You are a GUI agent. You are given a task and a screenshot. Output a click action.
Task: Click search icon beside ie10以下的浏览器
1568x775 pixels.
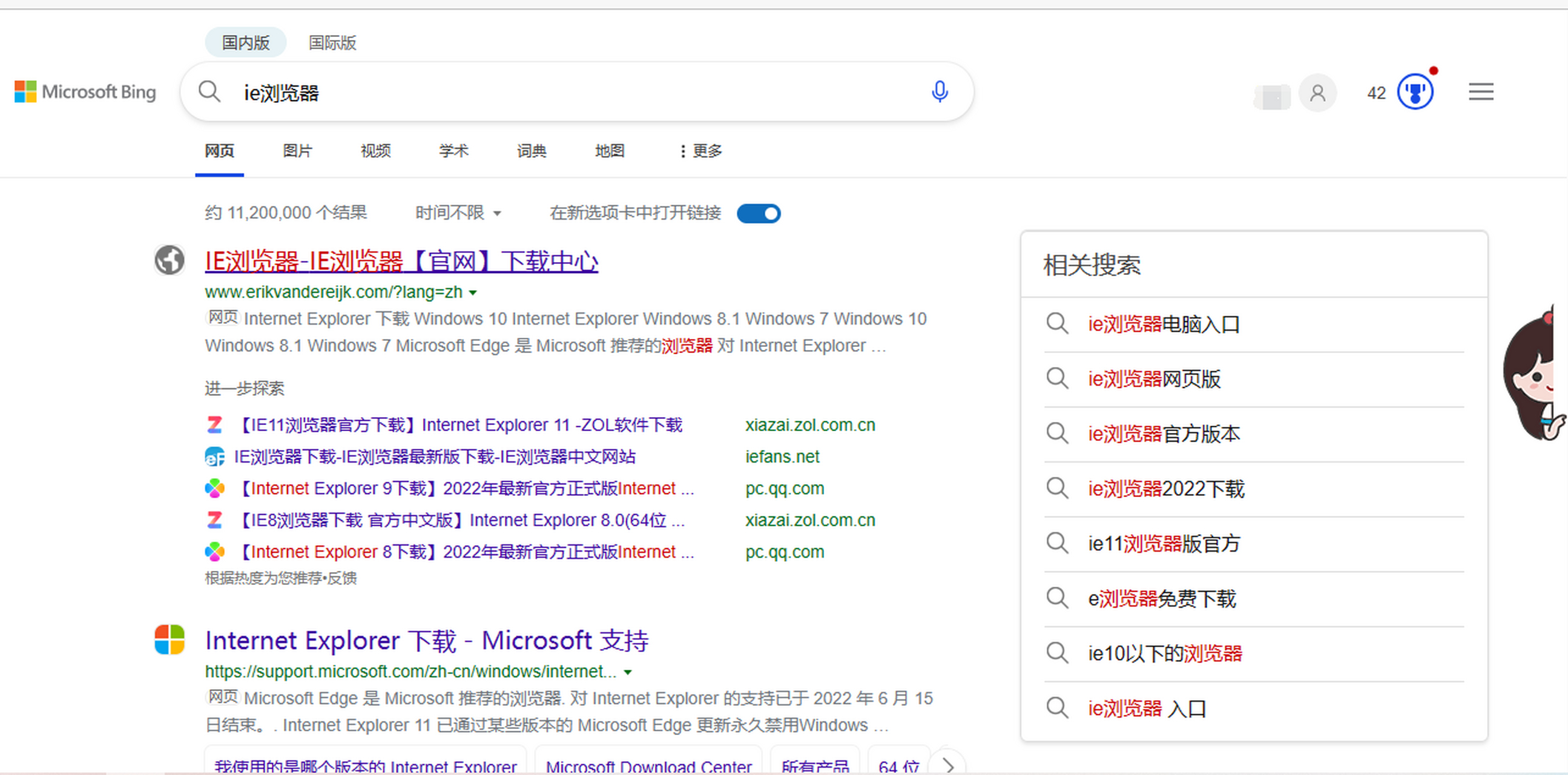(1057, 653)
